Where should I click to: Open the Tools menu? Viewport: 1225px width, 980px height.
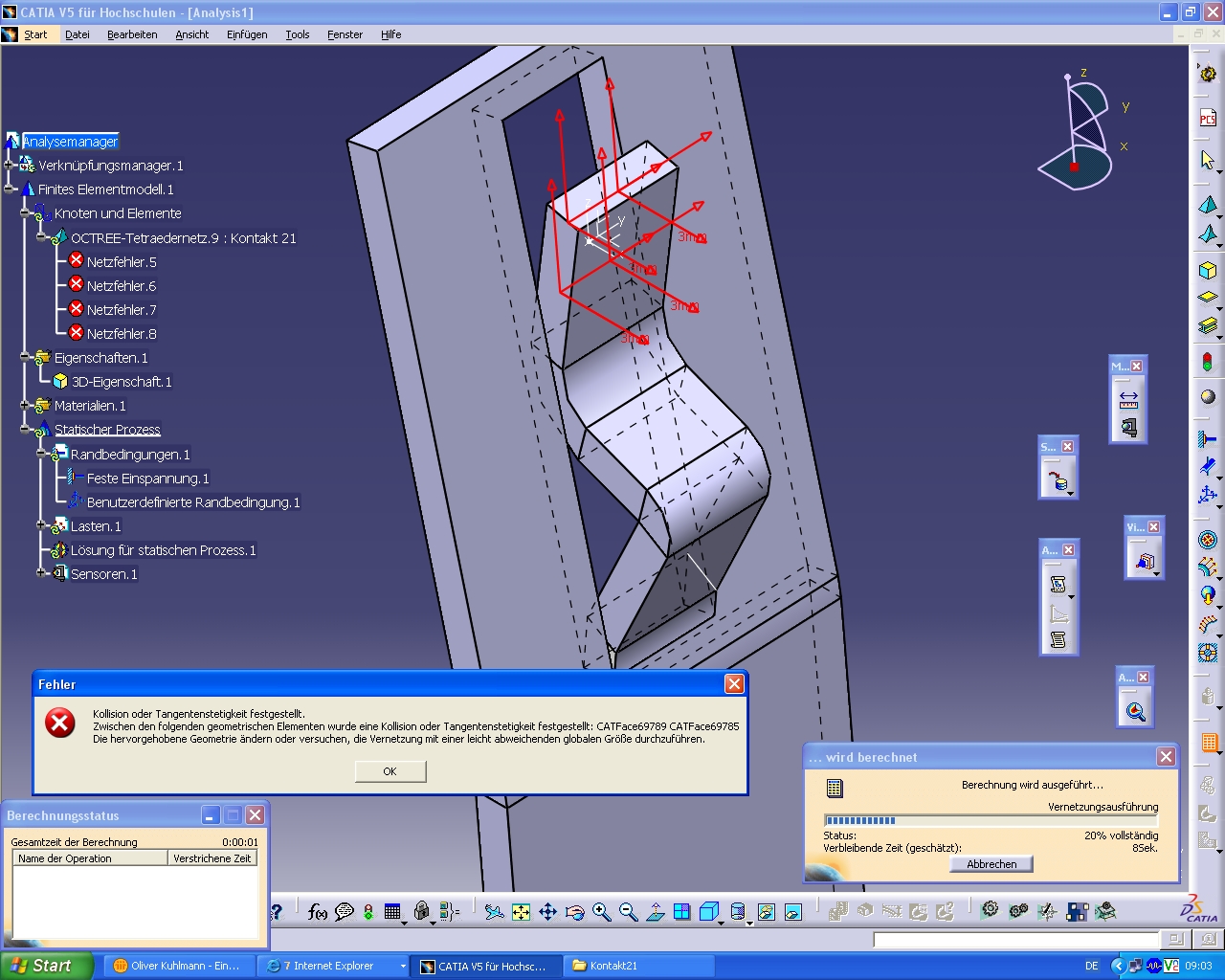[x=298, y=34]
